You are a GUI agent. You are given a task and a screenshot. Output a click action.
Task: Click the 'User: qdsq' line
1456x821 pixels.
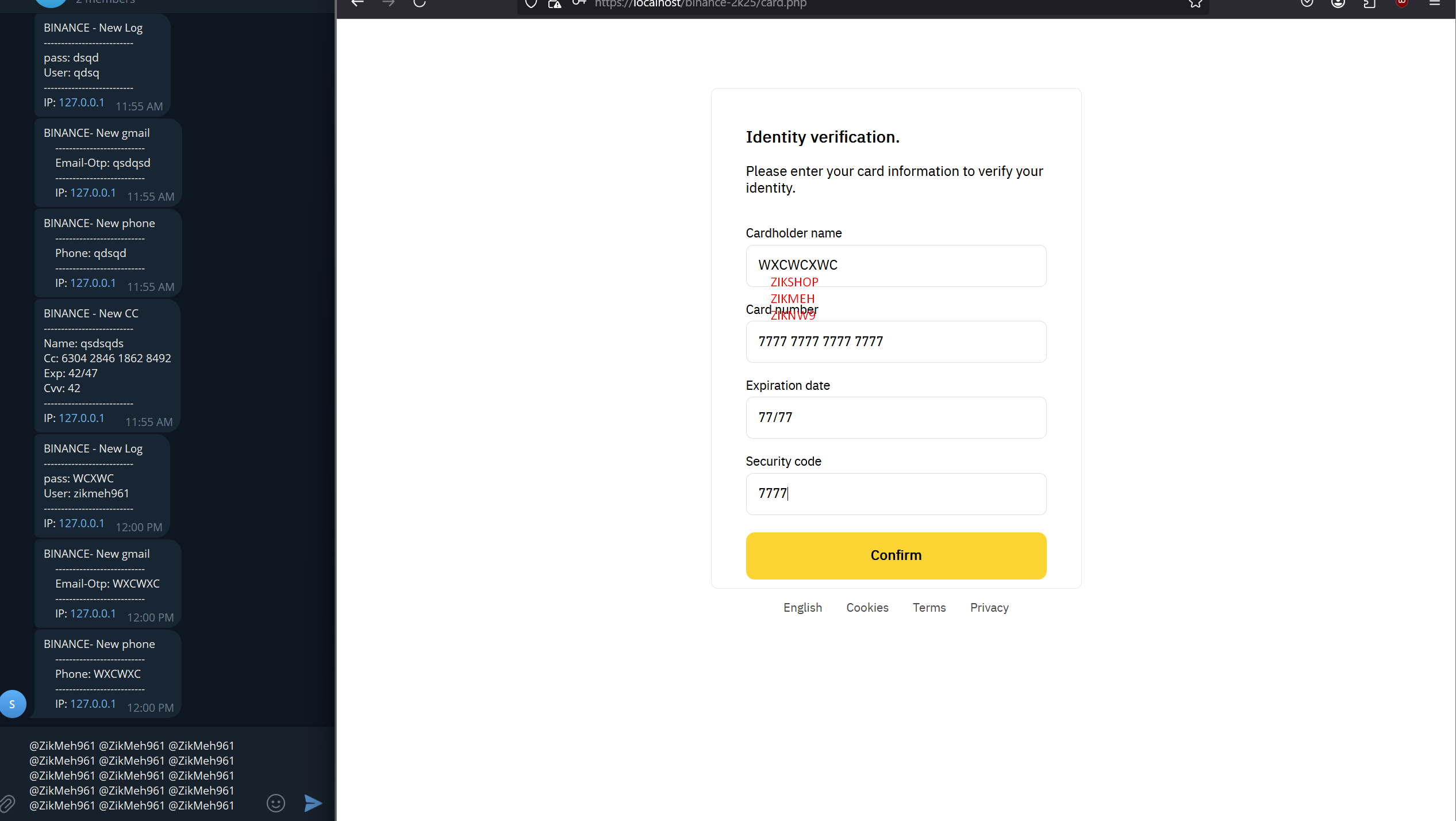(x=71, y=72)
